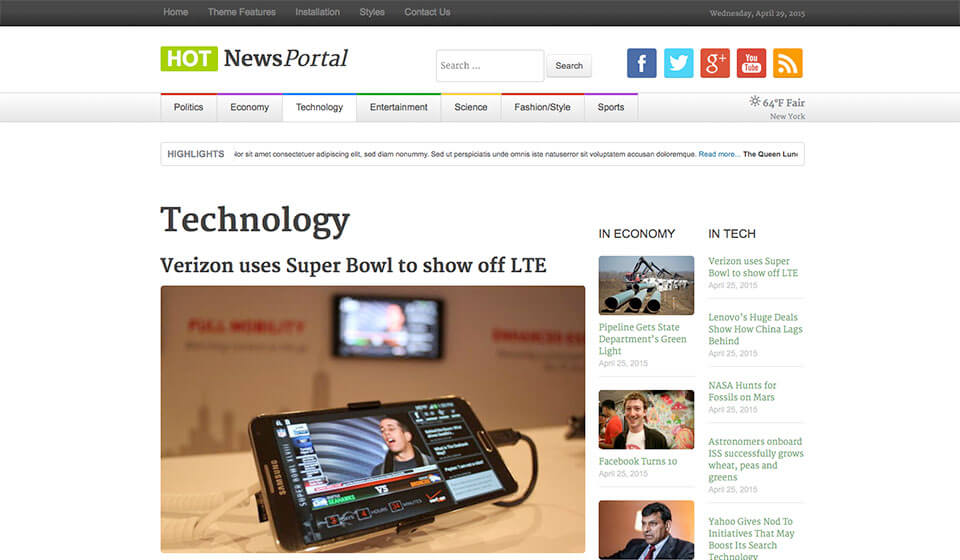Open The Queen highlight headline
The image size is (960, 560).
[x=770, y=154]
